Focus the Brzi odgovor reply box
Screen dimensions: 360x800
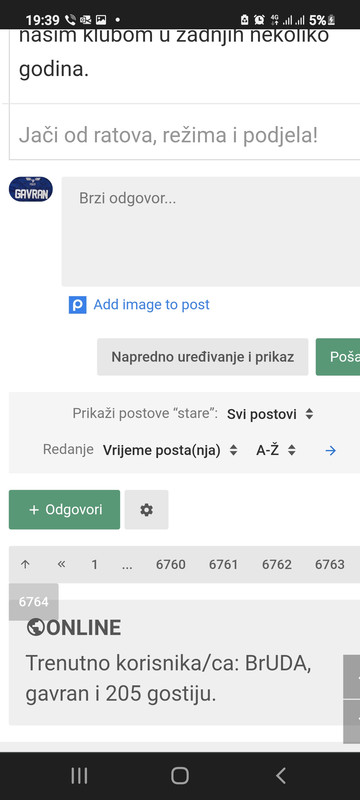(x=211, y=232)
